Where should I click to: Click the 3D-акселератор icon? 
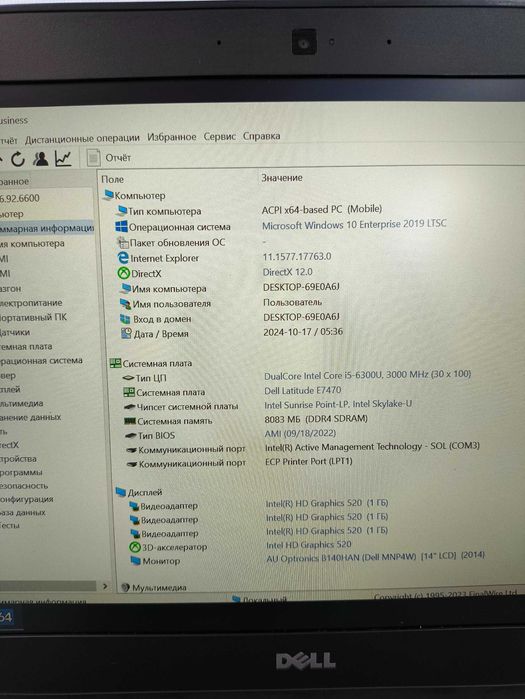point(135,547)
